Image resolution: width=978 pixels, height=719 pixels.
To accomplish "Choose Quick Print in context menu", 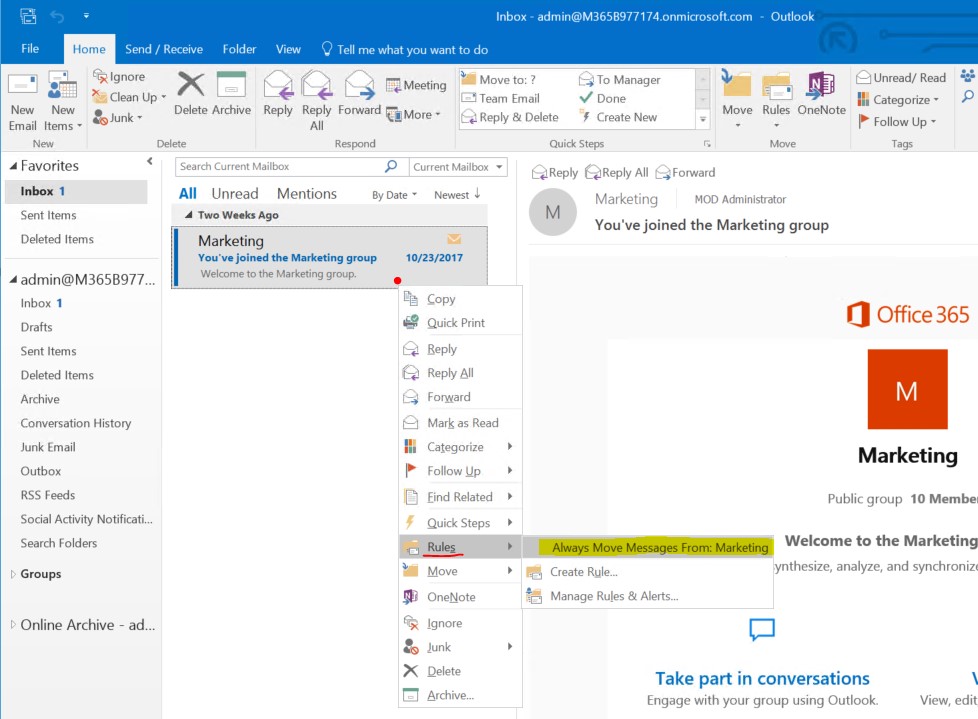I will point(456,322).
